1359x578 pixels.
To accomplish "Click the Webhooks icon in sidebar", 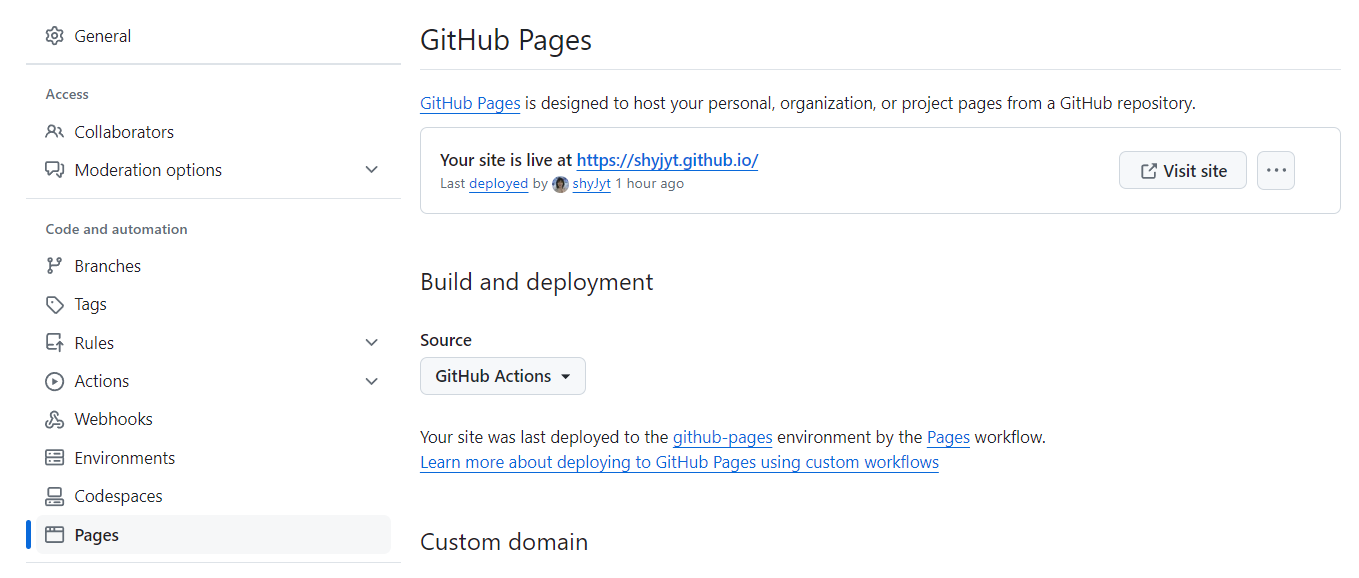I will pyautogui.click(x=55, y=419).
